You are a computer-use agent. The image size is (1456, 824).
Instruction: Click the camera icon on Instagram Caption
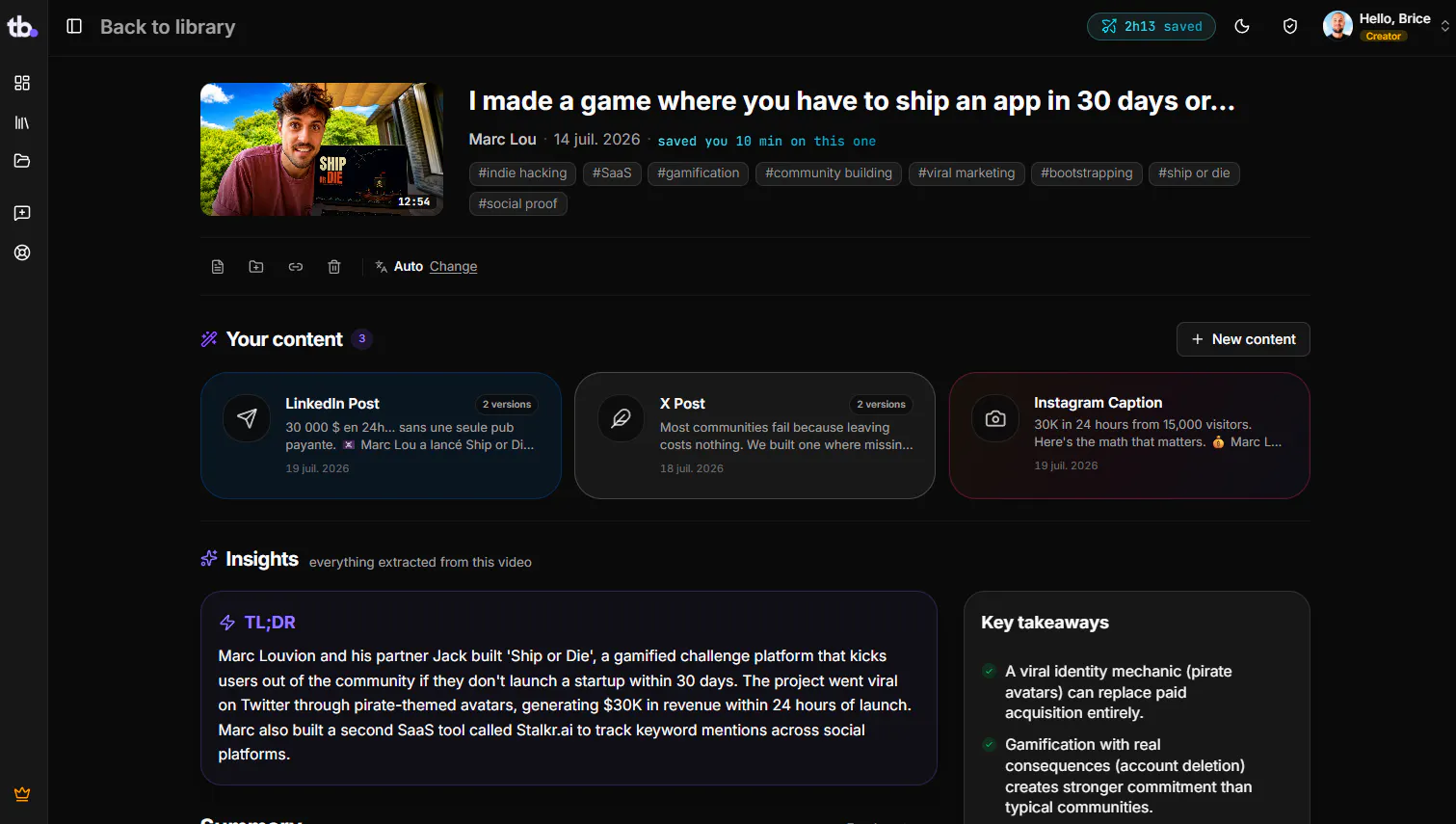tap(995, 418)
